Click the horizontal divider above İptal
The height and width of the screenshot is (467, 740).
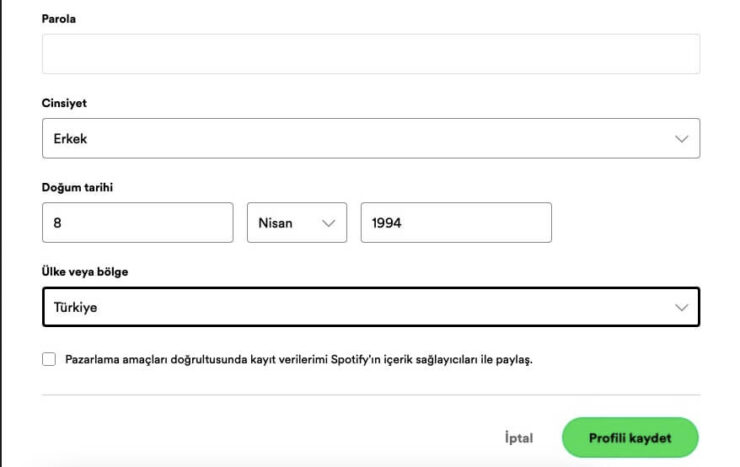[370, 395]
